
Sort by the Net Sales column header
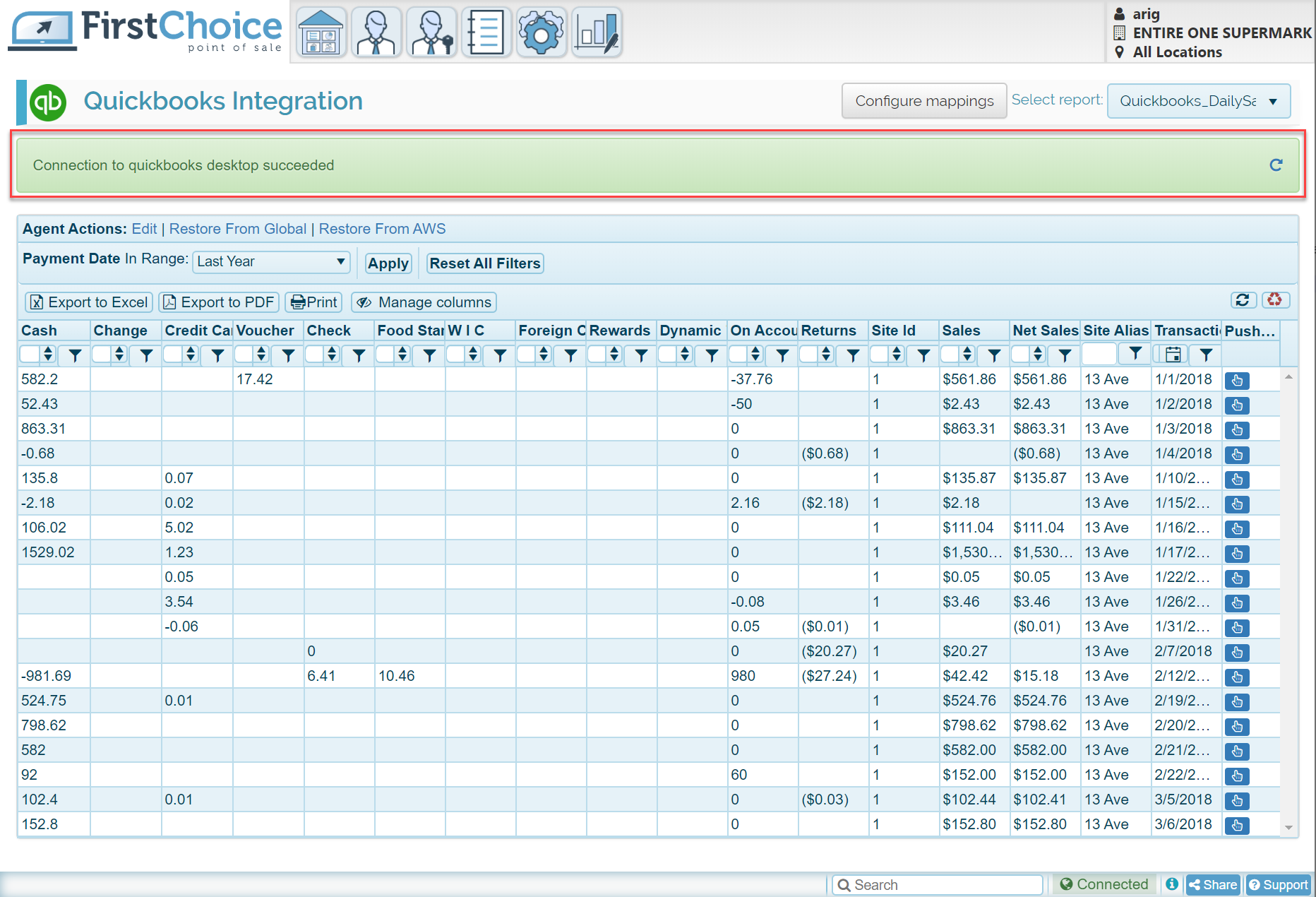click(1045, 331)
